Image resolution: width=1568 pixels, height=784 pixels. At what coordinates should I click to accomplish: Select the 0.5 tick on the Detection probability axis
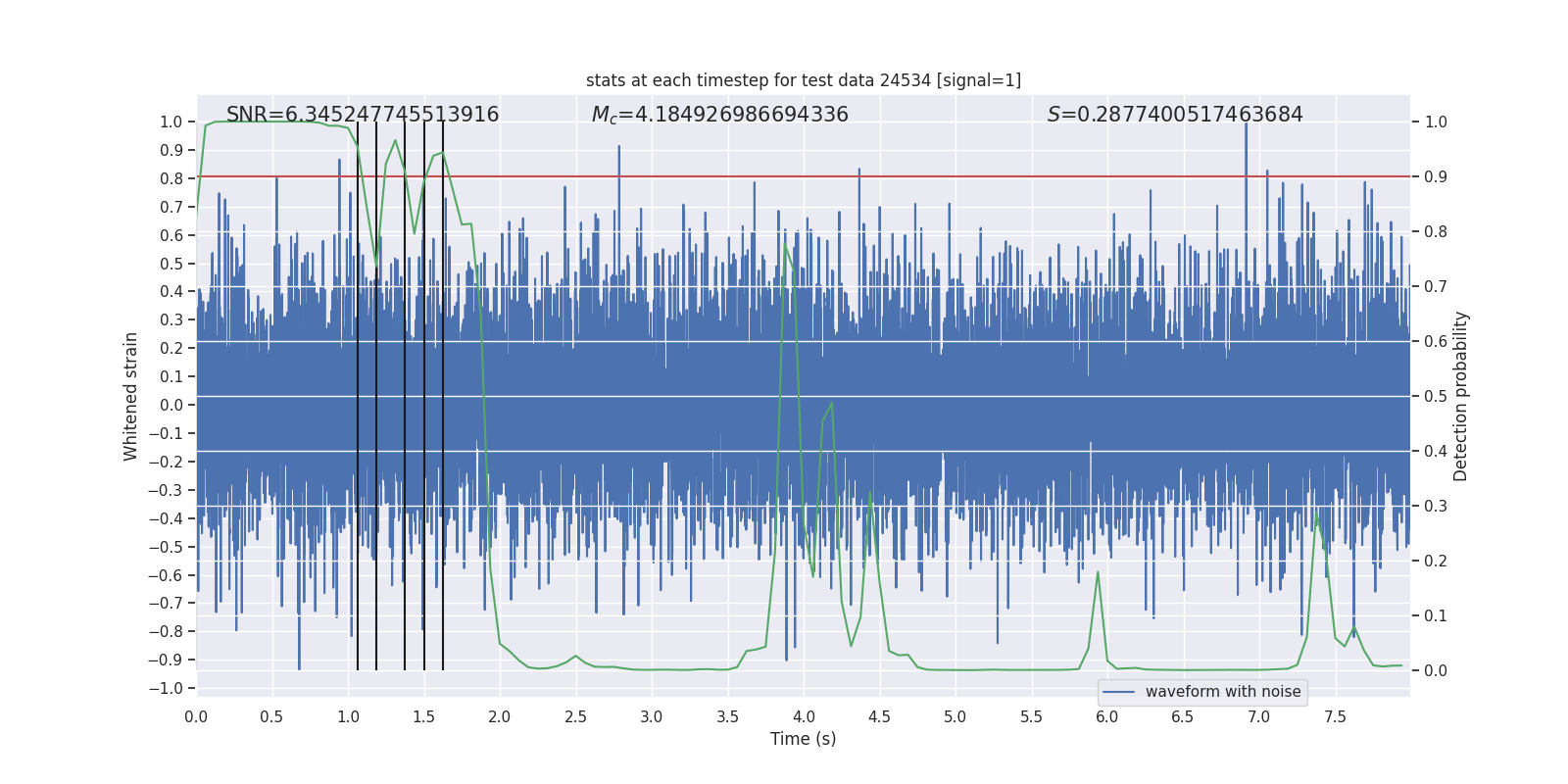1436,396
